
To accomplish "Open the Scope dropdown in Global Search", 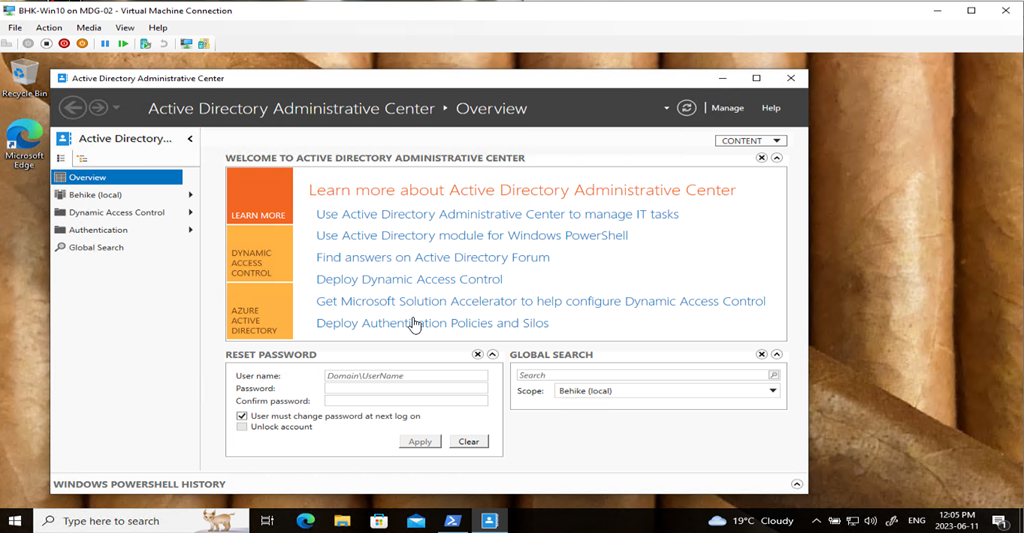I will click(772, 391).
